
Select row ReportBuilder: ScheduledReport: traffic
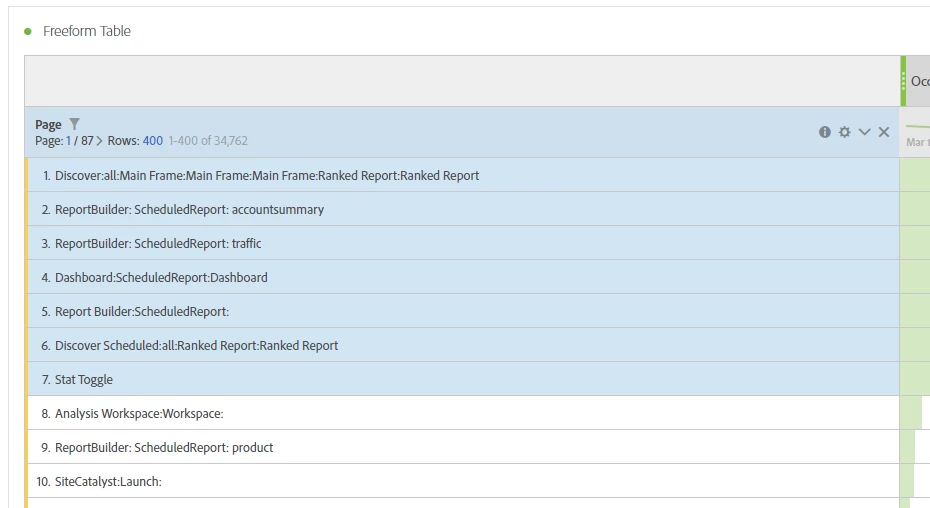(x=463, y=243)
